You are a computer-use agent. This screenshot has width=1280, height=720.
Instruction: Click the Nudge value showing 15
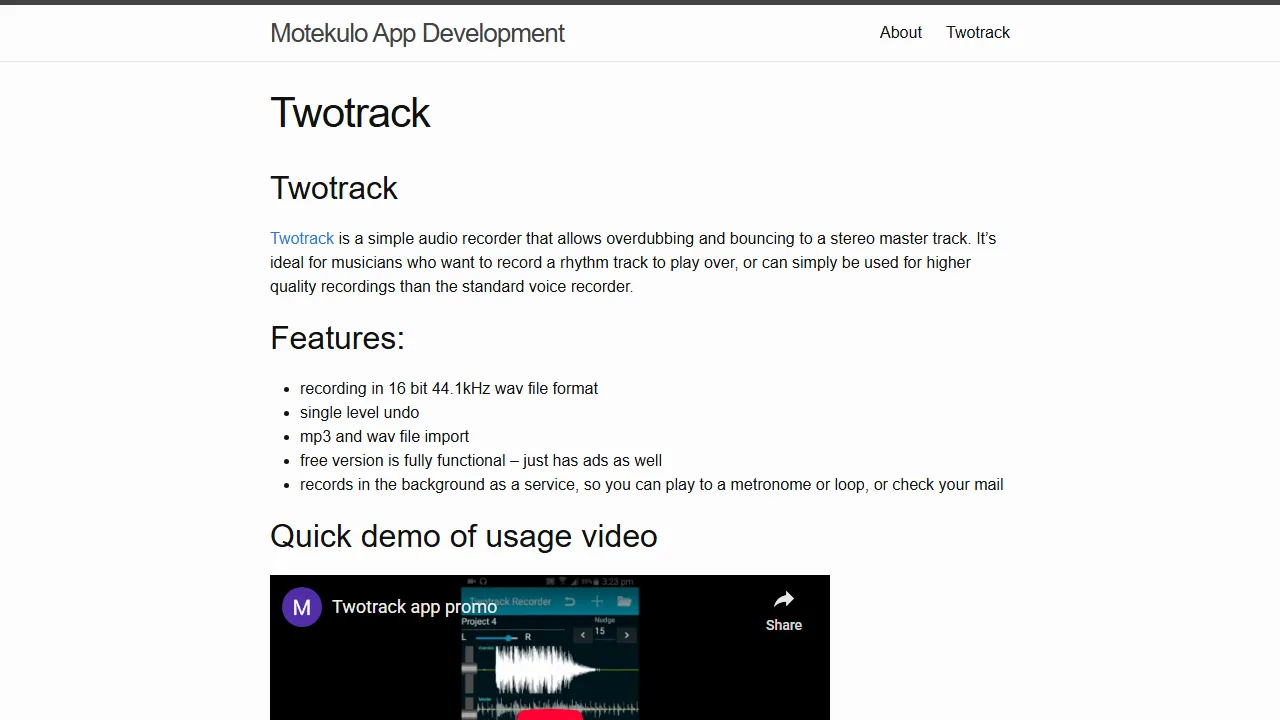pos(601,630)
